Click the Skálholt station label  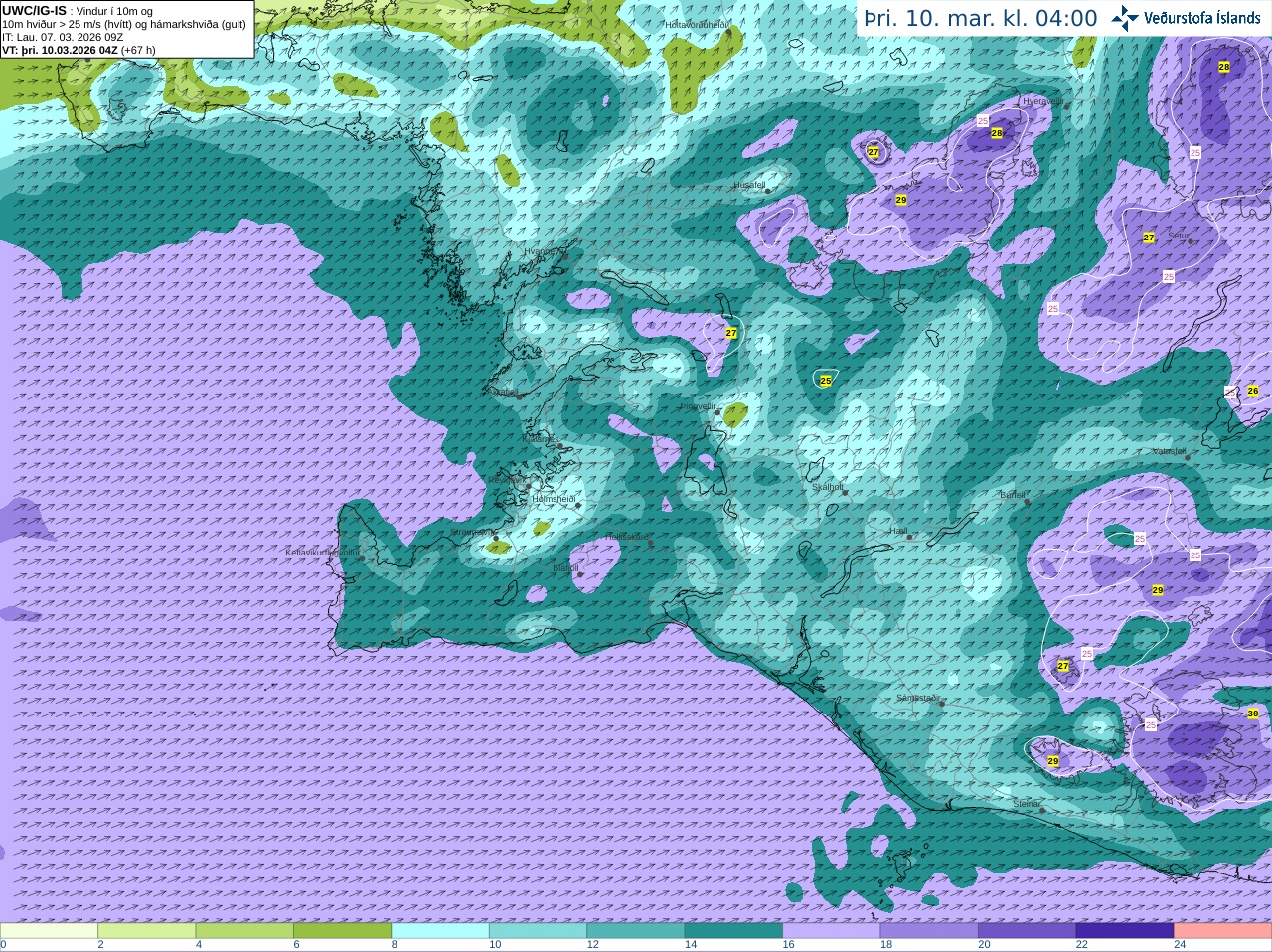[827, 487]
